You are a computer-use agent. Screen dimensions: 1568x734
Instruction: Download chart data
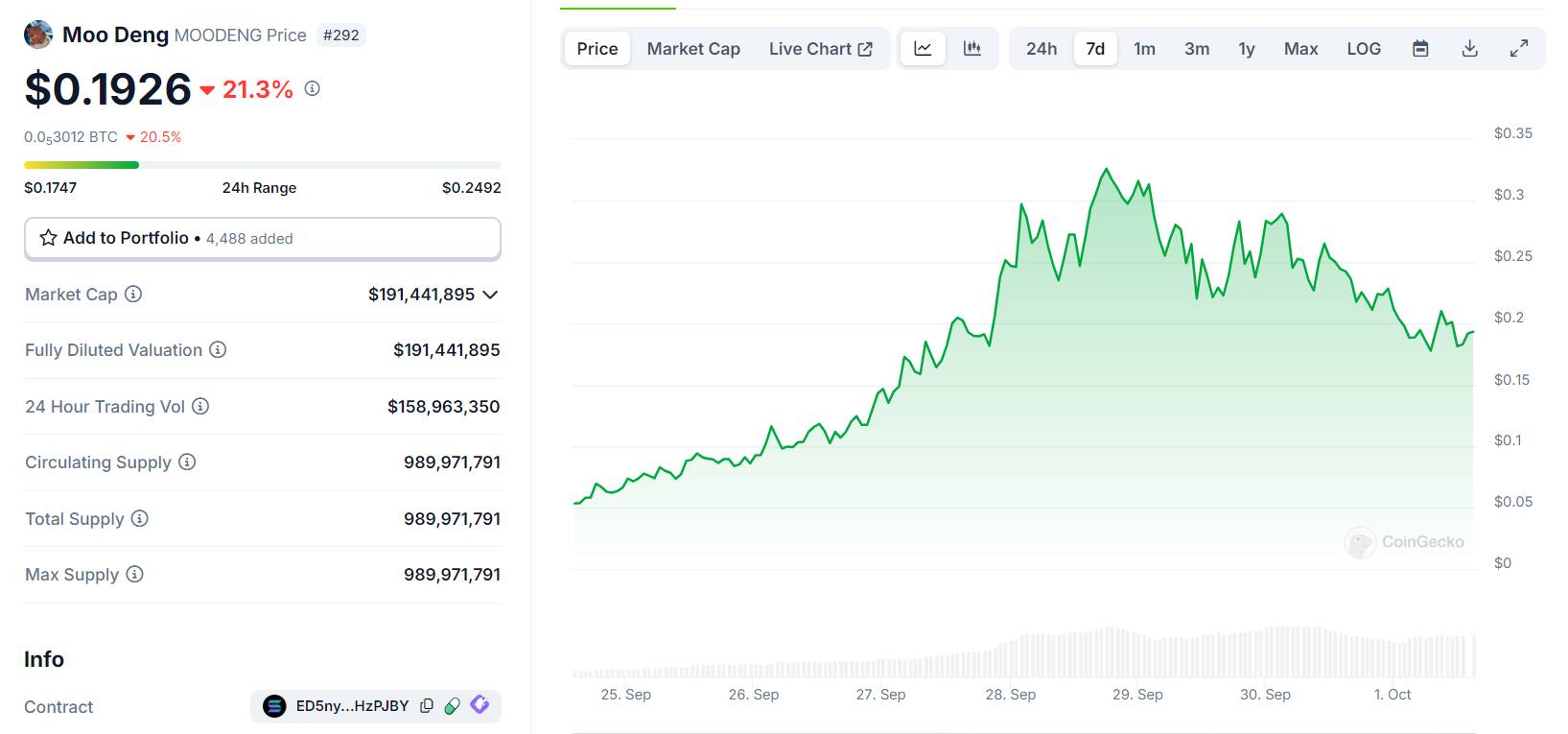click(x=1469, y=48)
